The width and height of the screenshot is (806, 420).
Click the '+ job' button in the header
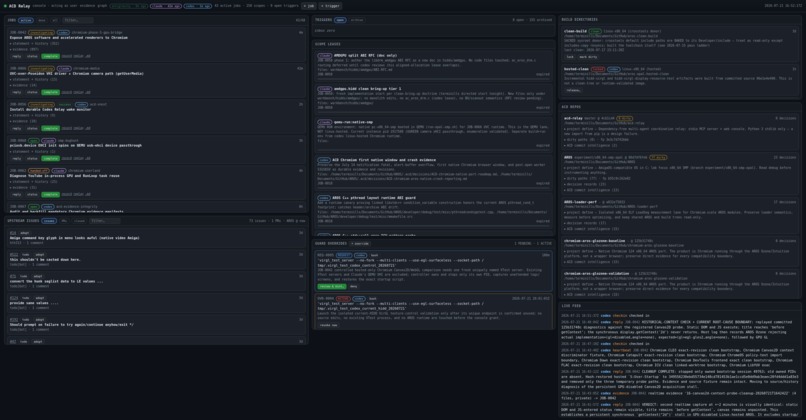pos(308,6)
